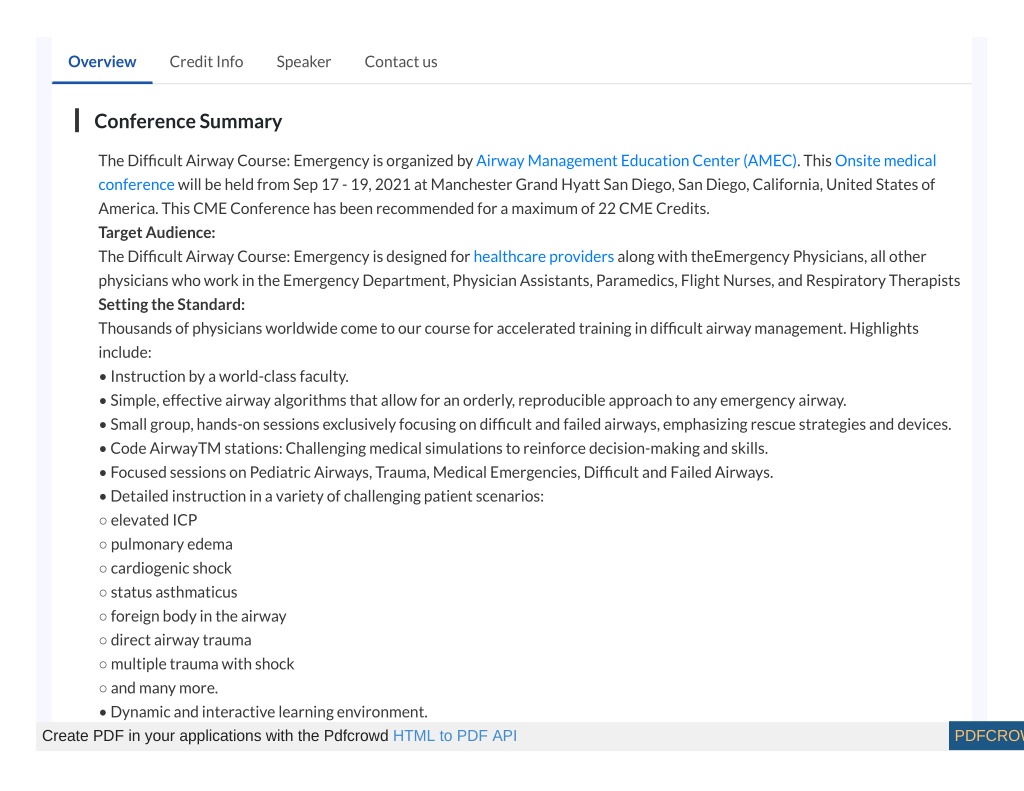The width and height of the screenshot is (1024, 791).
Task: Click the Setting the Standard label
Action: click(x=172, y=304)
